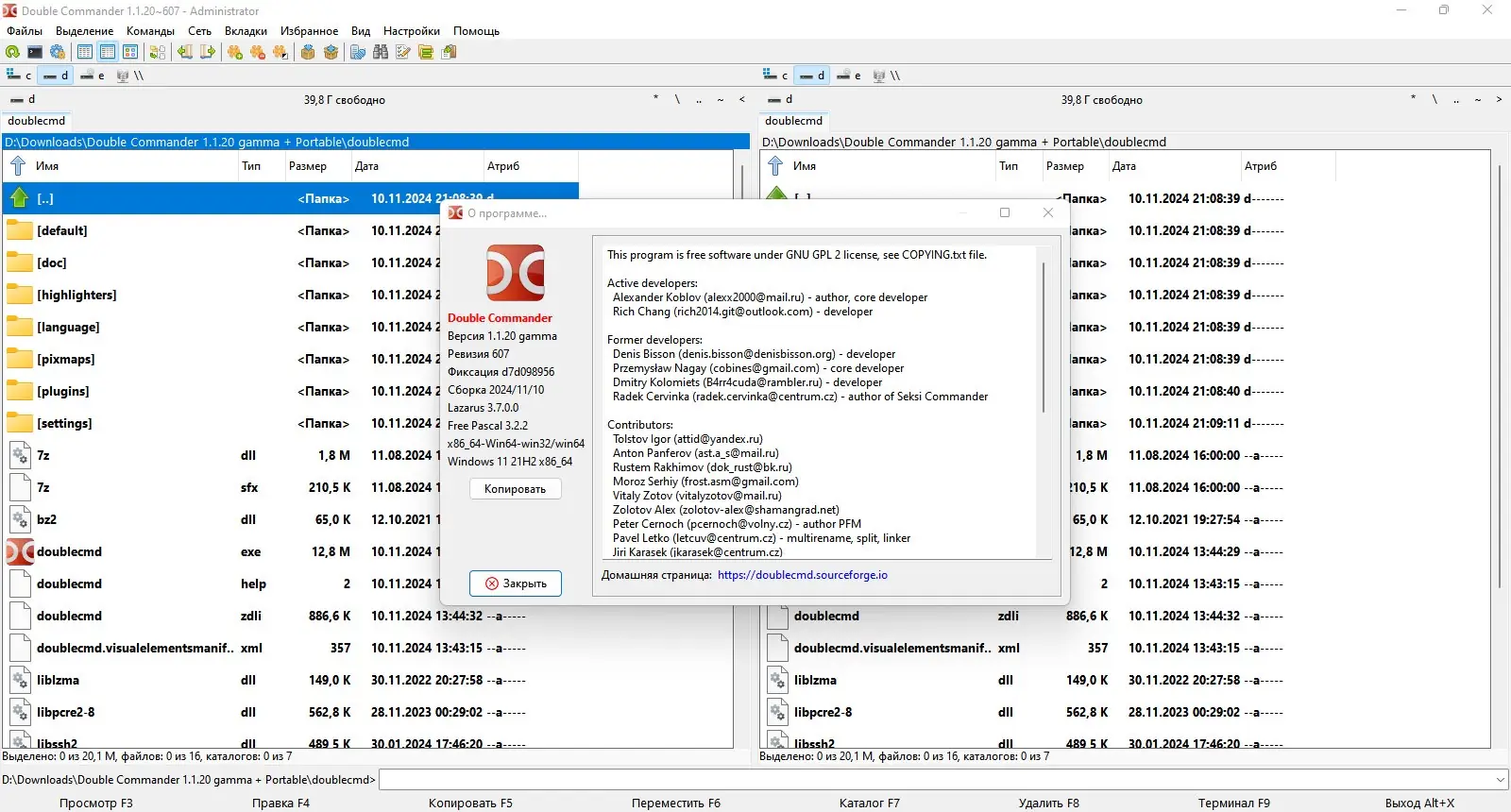Click the home (~) button in the right panel
Viewport: 1511px width, 812px height.
(x=1478, y=99)
